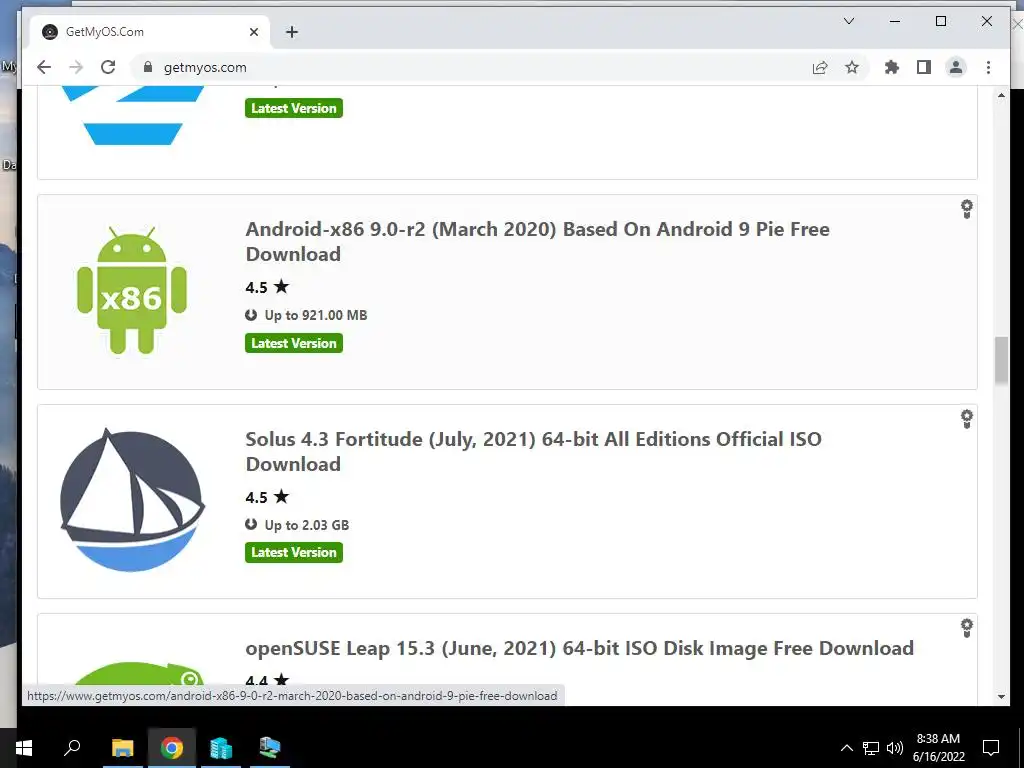View site info via the padlock icon
Image resolution: width=1024 pixels, height=768 pixels.
click(148, 67)
